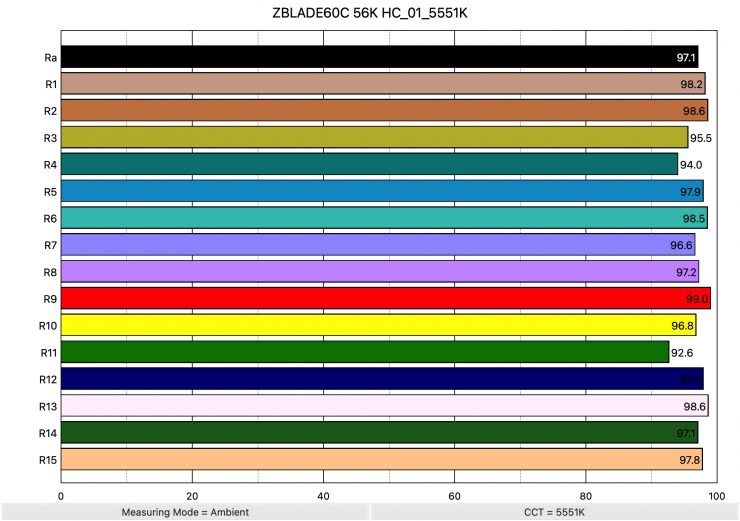Click the green R11 bar
Viewport: 740px width, 521px height.
click(364, 352)
